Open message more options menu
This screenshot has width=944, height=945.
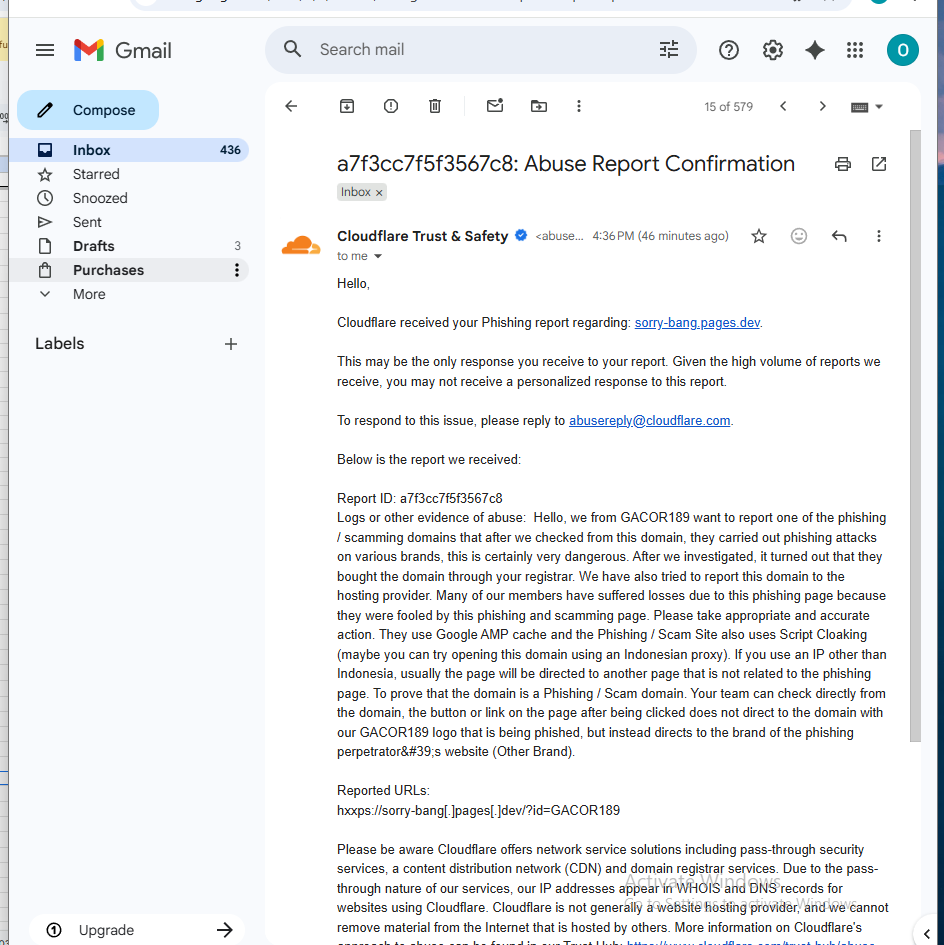pos(879,236)
